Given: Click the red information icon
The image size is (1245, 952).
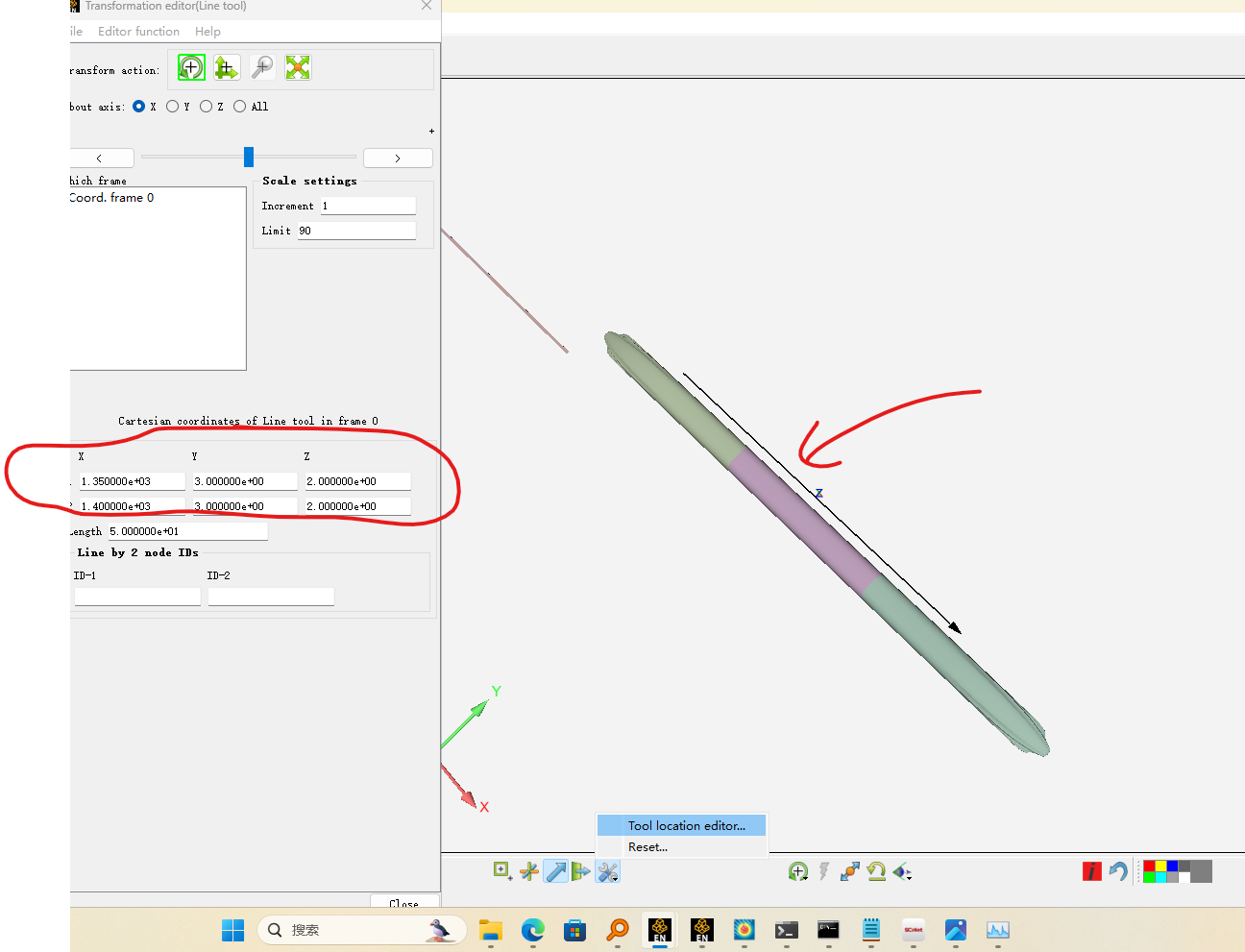Looking at the screenshot, I should [x=1091, y=871].
